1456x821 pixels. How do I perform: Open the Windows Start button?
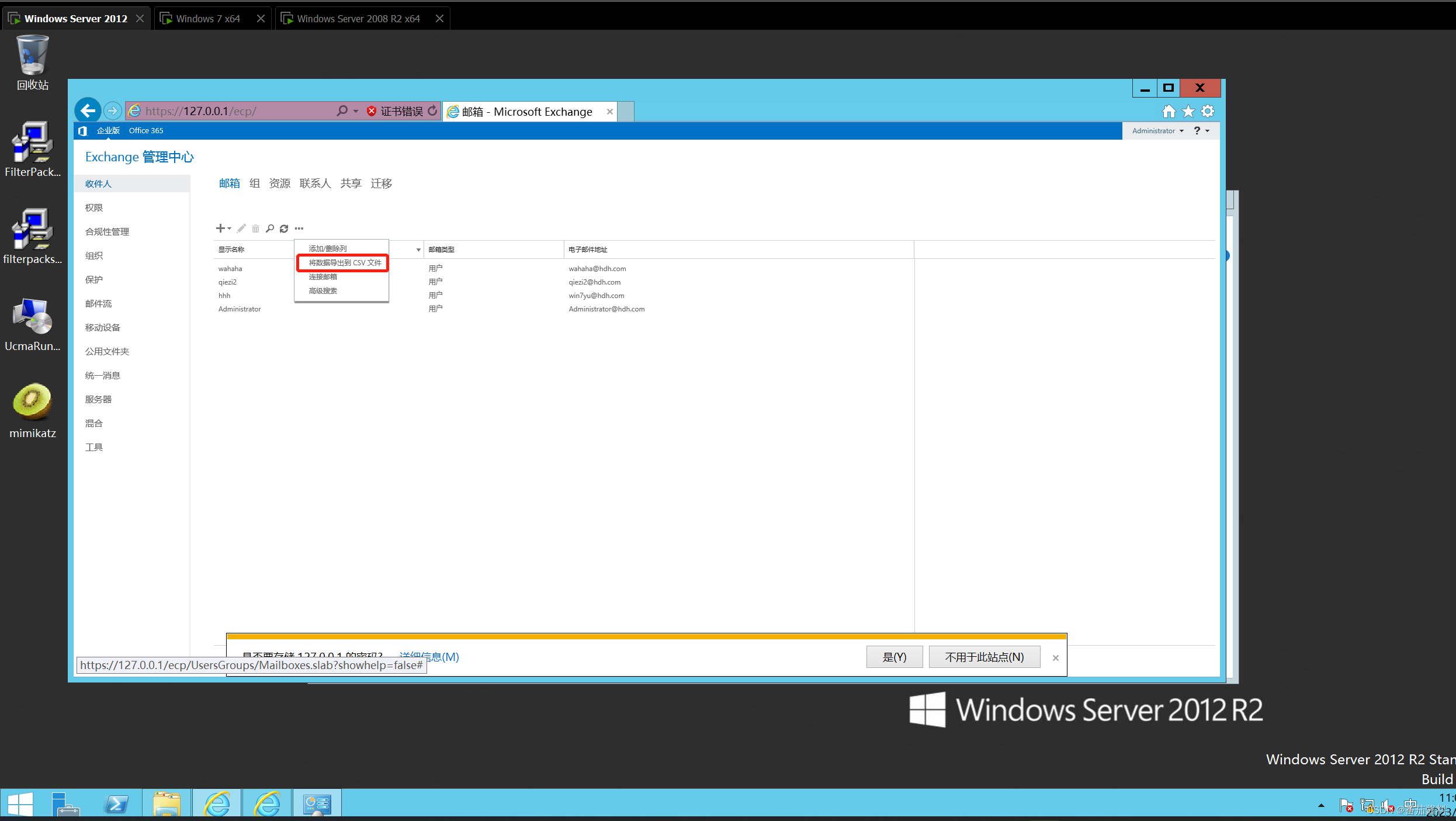[x=20, y=804]
